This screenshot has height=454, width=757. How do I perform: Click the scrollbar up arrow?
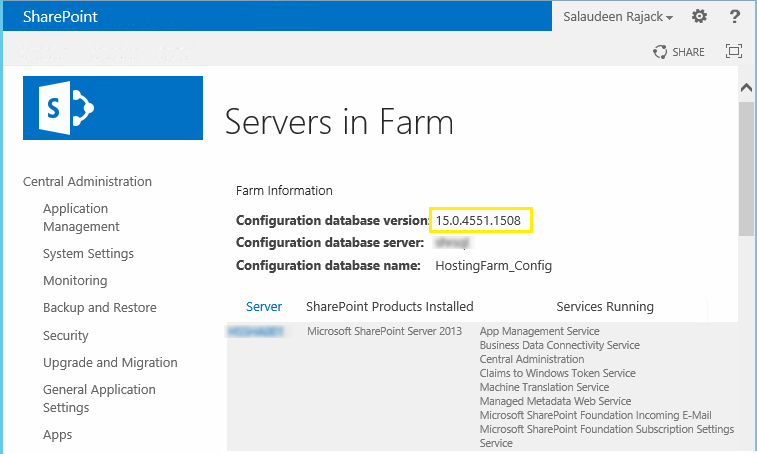point(746,87)
